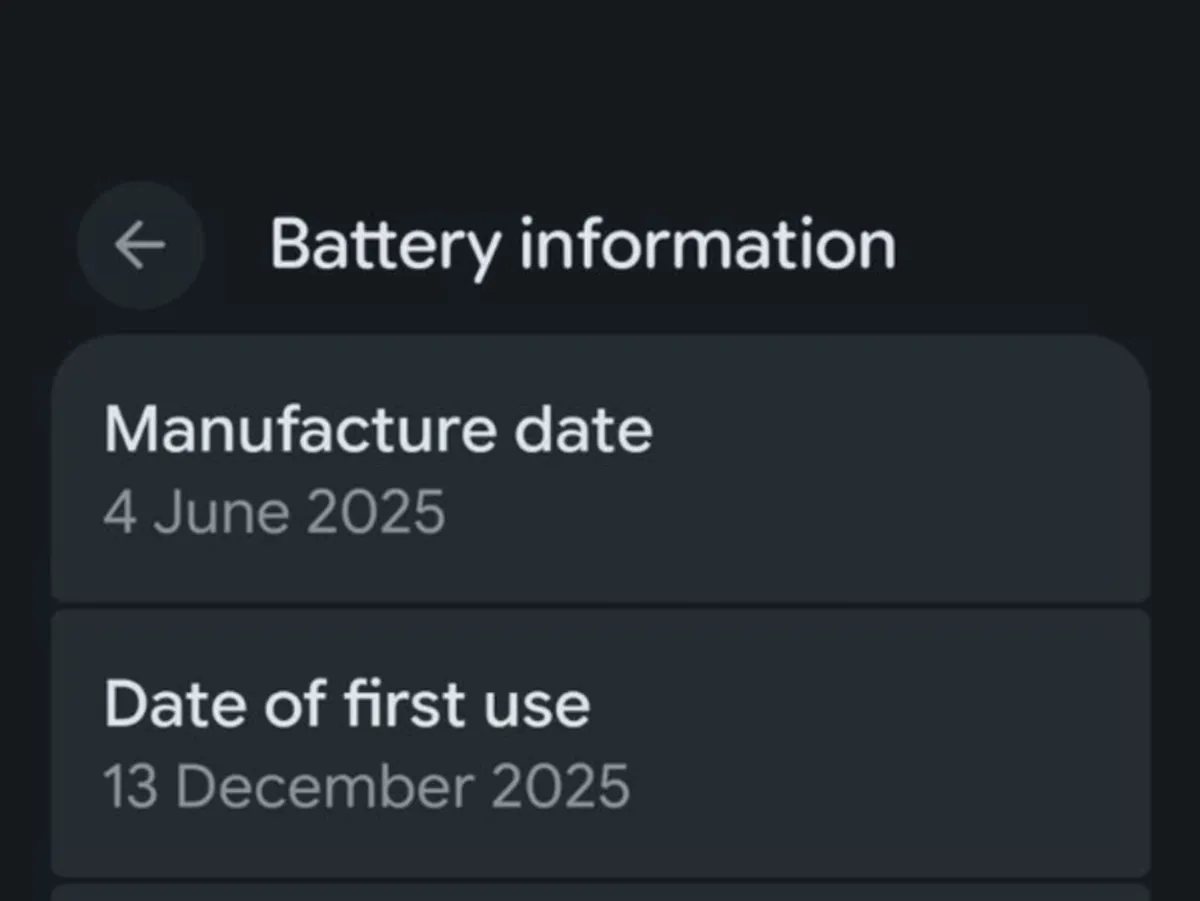Select the Battery information heading
This screenshot has width=1200, height=901.
click(582, 244)
